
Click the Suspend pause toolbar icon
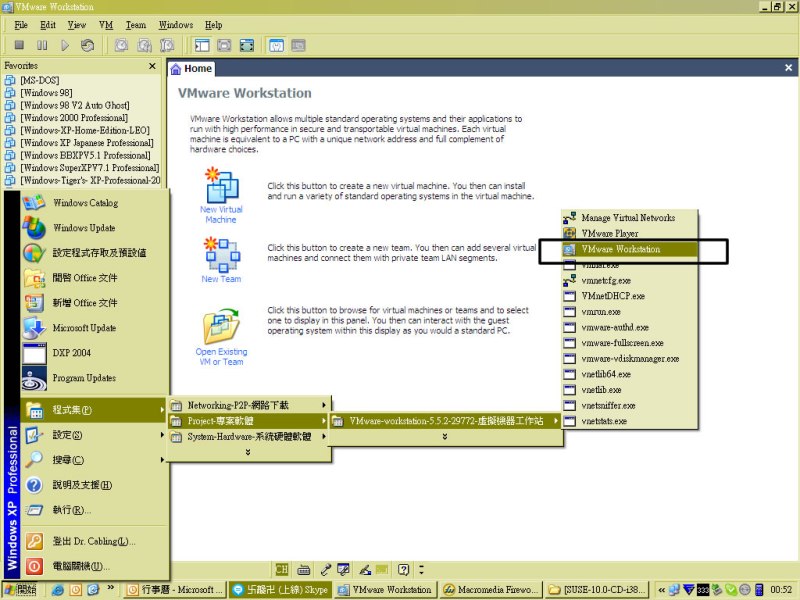42,45
